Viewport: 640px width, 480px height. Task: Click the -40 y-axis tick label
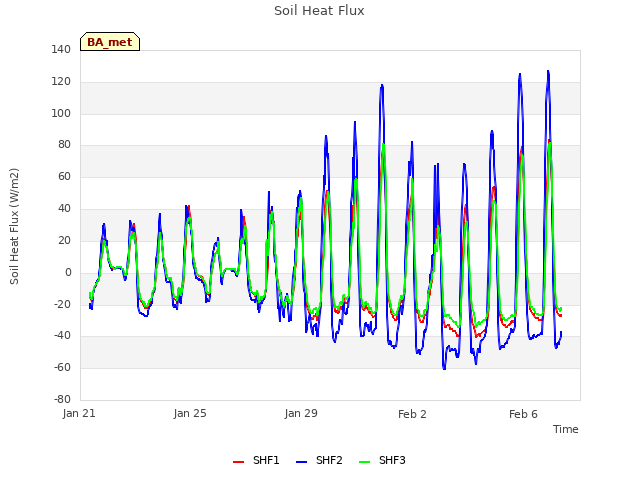click(x=62, y=336)
